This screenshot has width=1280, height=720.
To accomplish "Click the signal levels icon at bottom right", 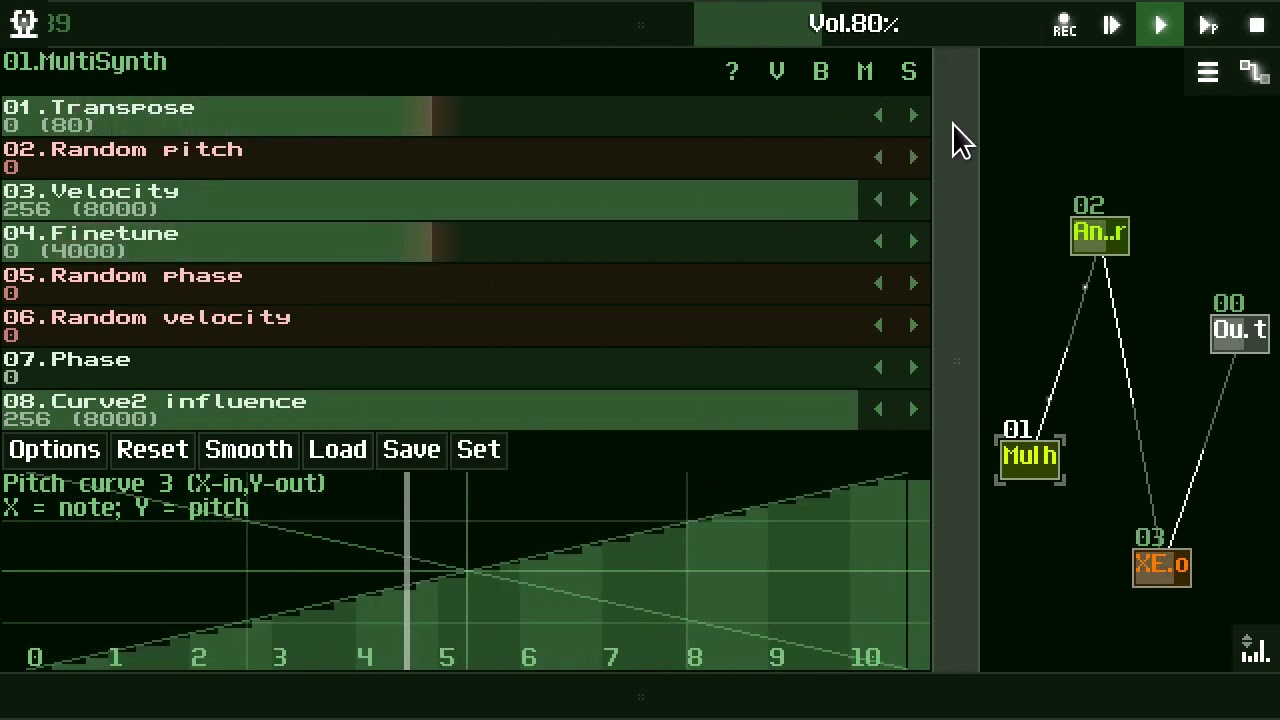I will point(1254,650).
